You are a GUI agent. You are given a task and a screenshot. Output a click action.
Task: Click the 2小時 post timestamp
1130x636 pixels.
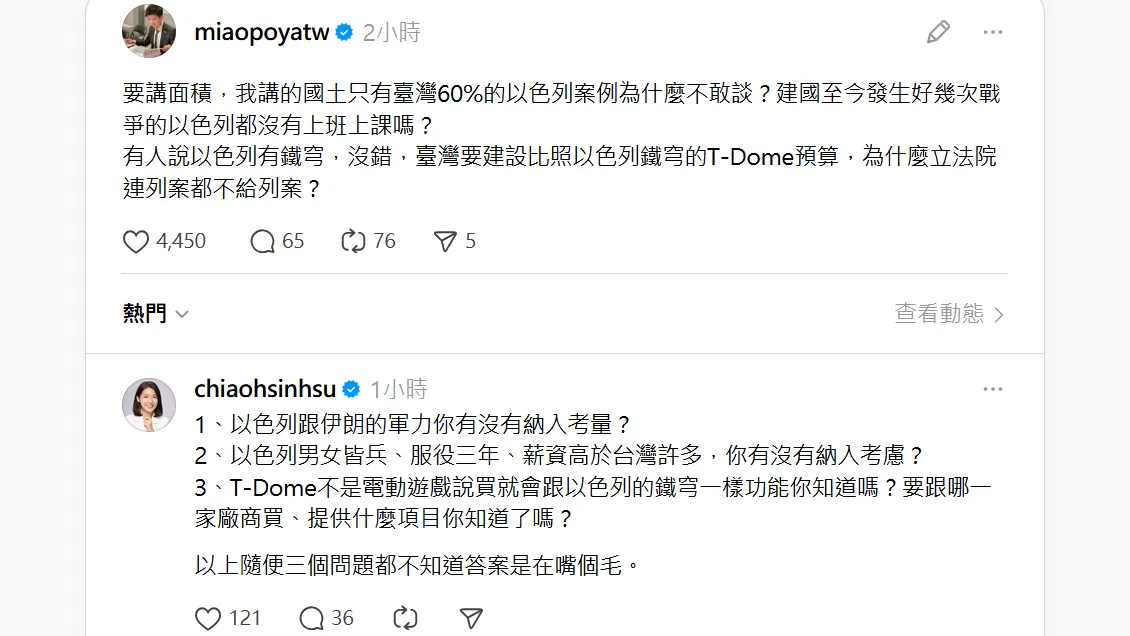coord(391,32)
